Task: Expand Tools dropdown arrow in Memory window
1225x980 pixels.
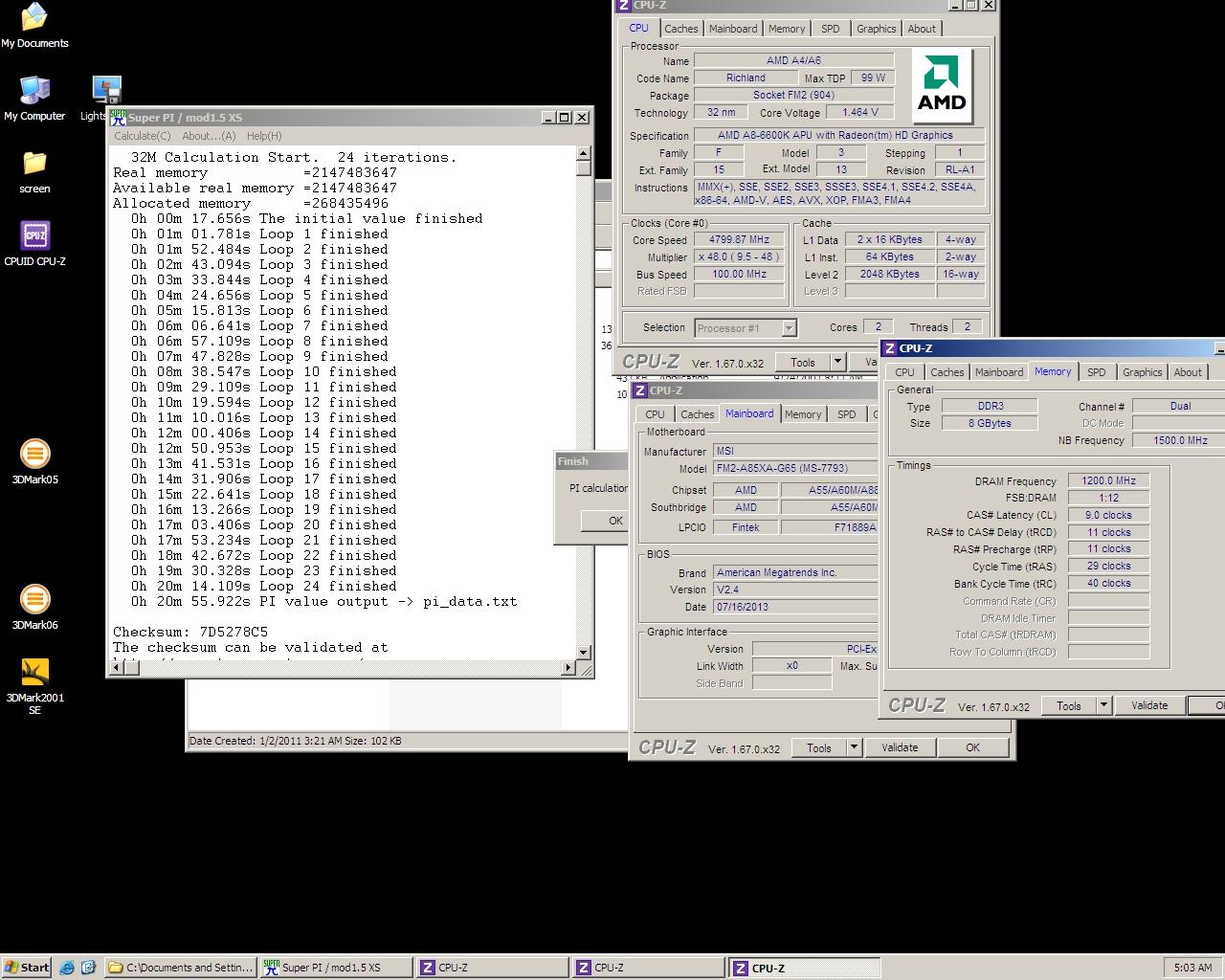Action: point(1103,705)
